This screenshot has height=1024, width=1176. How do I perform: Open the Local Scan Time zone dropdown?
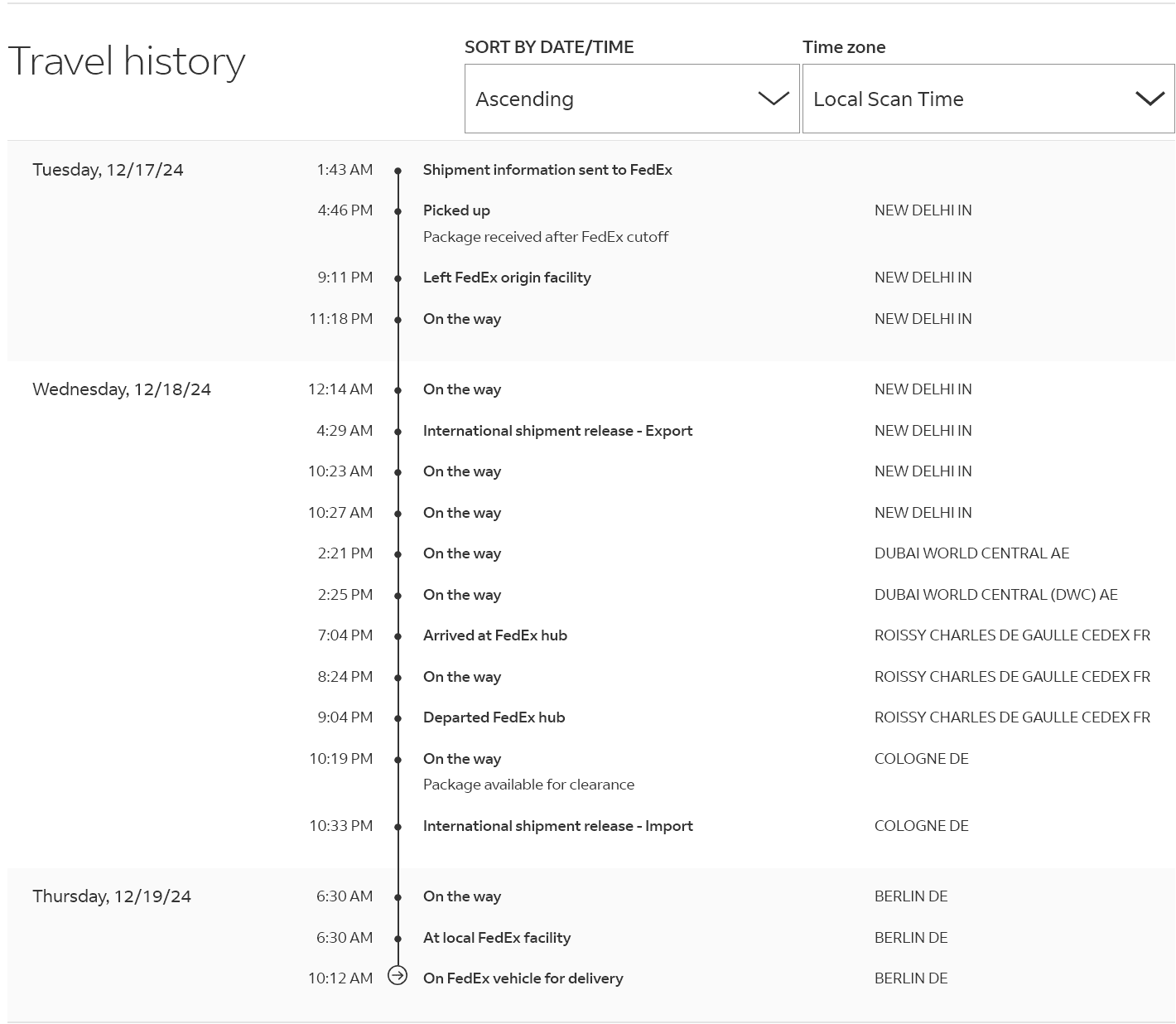[987, 99]
